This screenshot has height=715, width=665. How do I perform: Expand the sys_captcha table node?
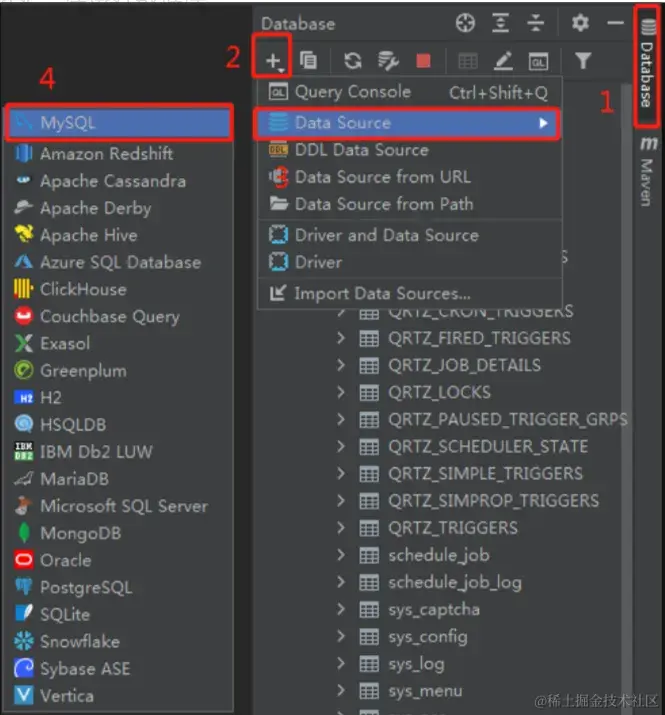click(x=341, y=609)
